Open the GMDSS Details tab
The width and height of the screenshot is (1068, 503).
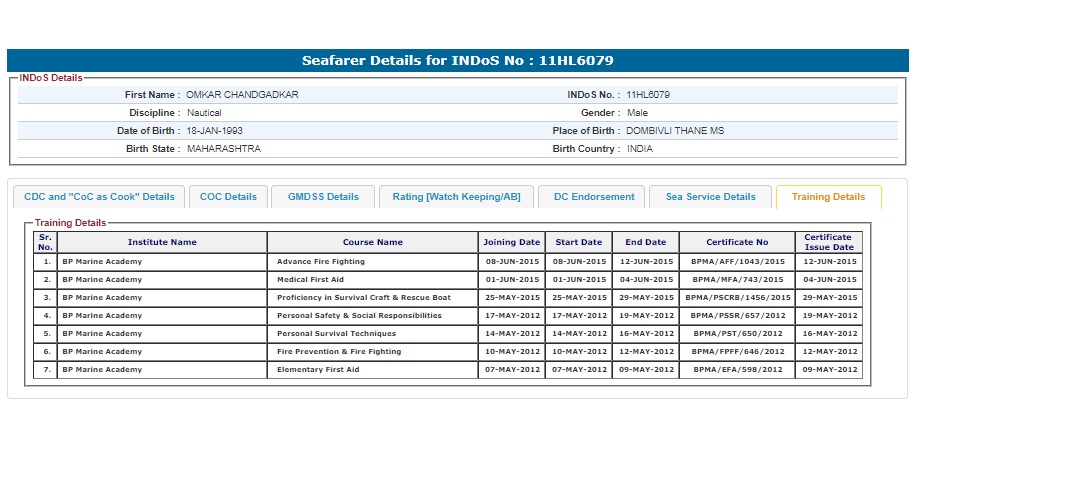[323, 197]
